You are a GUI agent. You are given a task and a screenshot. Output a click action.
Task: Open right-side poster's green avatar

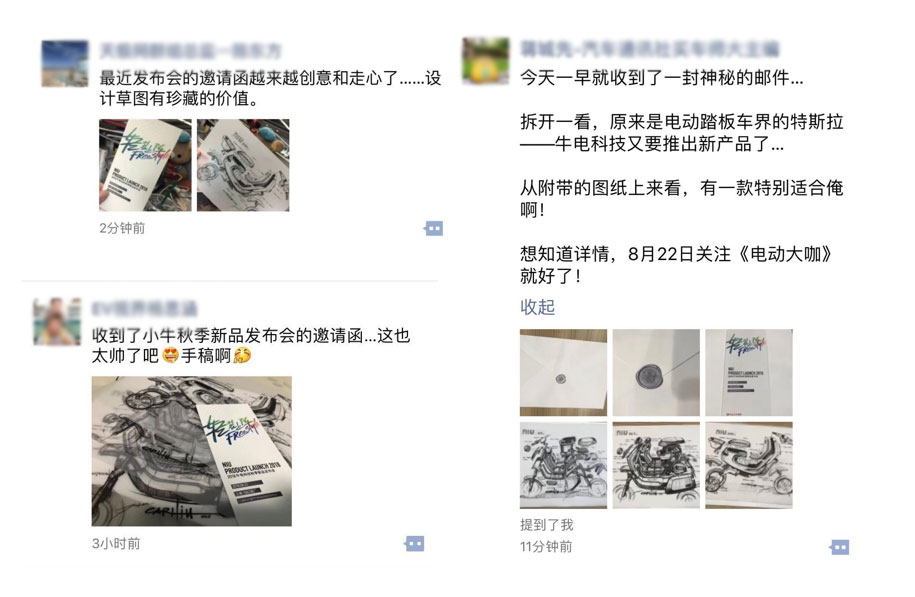(x=486, y=61)
